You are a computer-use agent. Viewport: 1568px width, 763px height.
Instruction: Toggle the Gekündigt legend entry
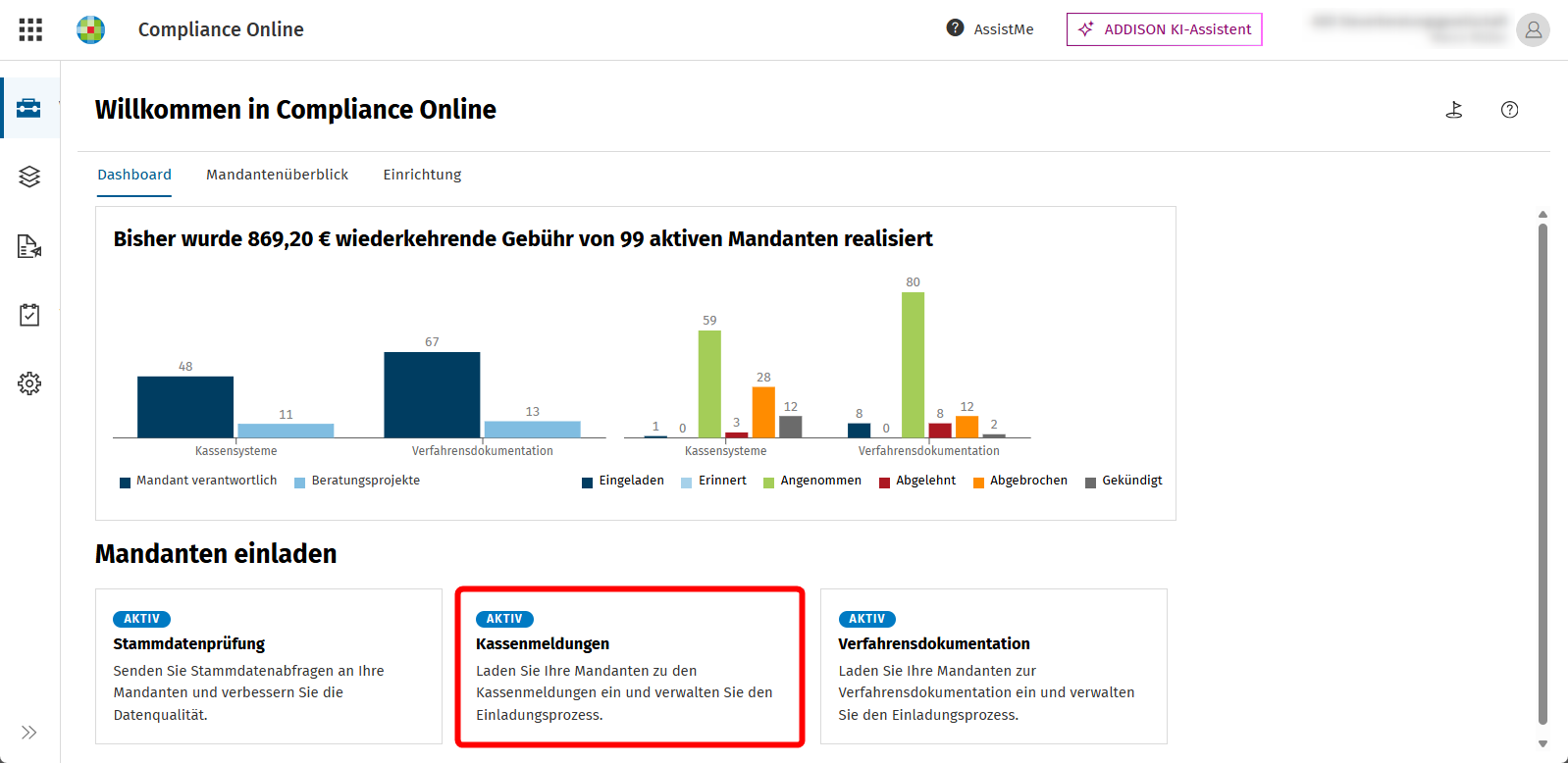pos(1124,481)
